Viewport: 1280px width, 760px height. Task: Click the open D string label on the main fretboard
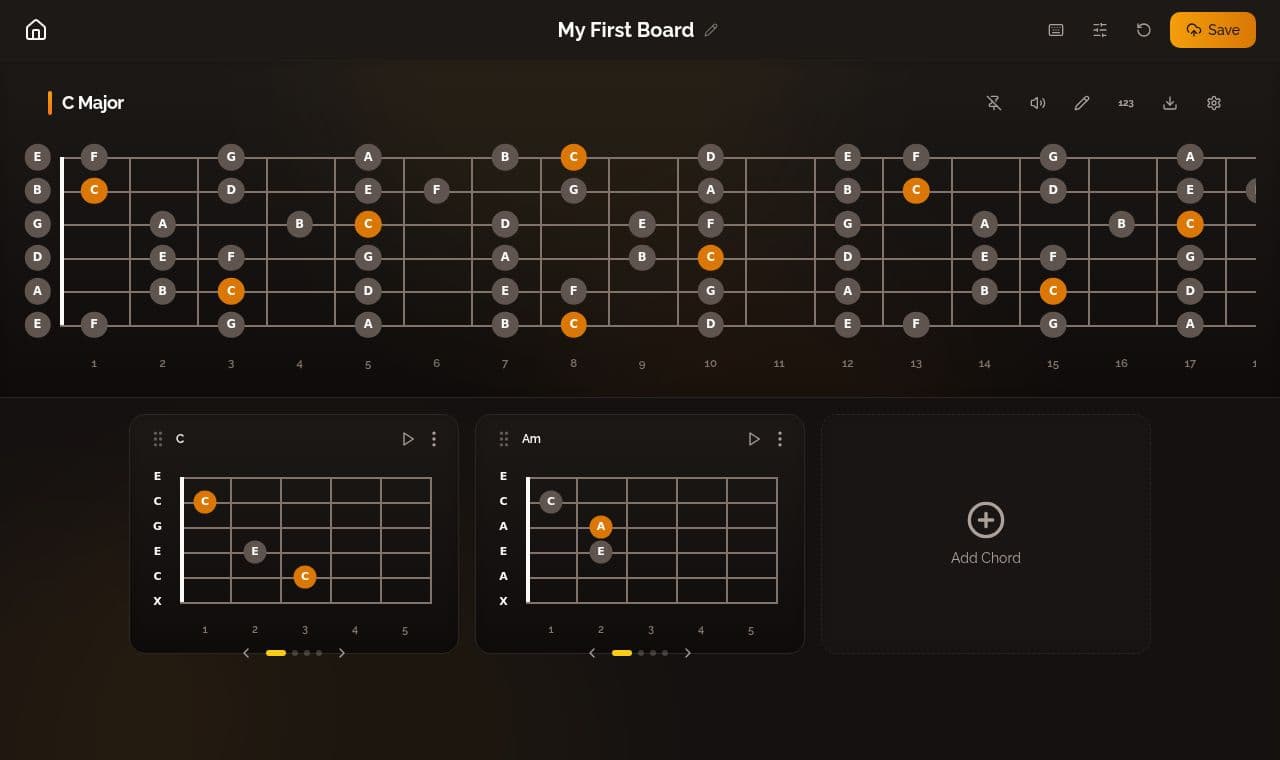click(x=38, y=257)
